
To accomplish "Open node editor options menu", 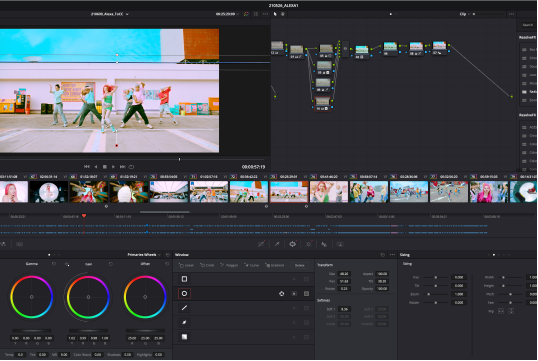I will [x=511, y=14].
